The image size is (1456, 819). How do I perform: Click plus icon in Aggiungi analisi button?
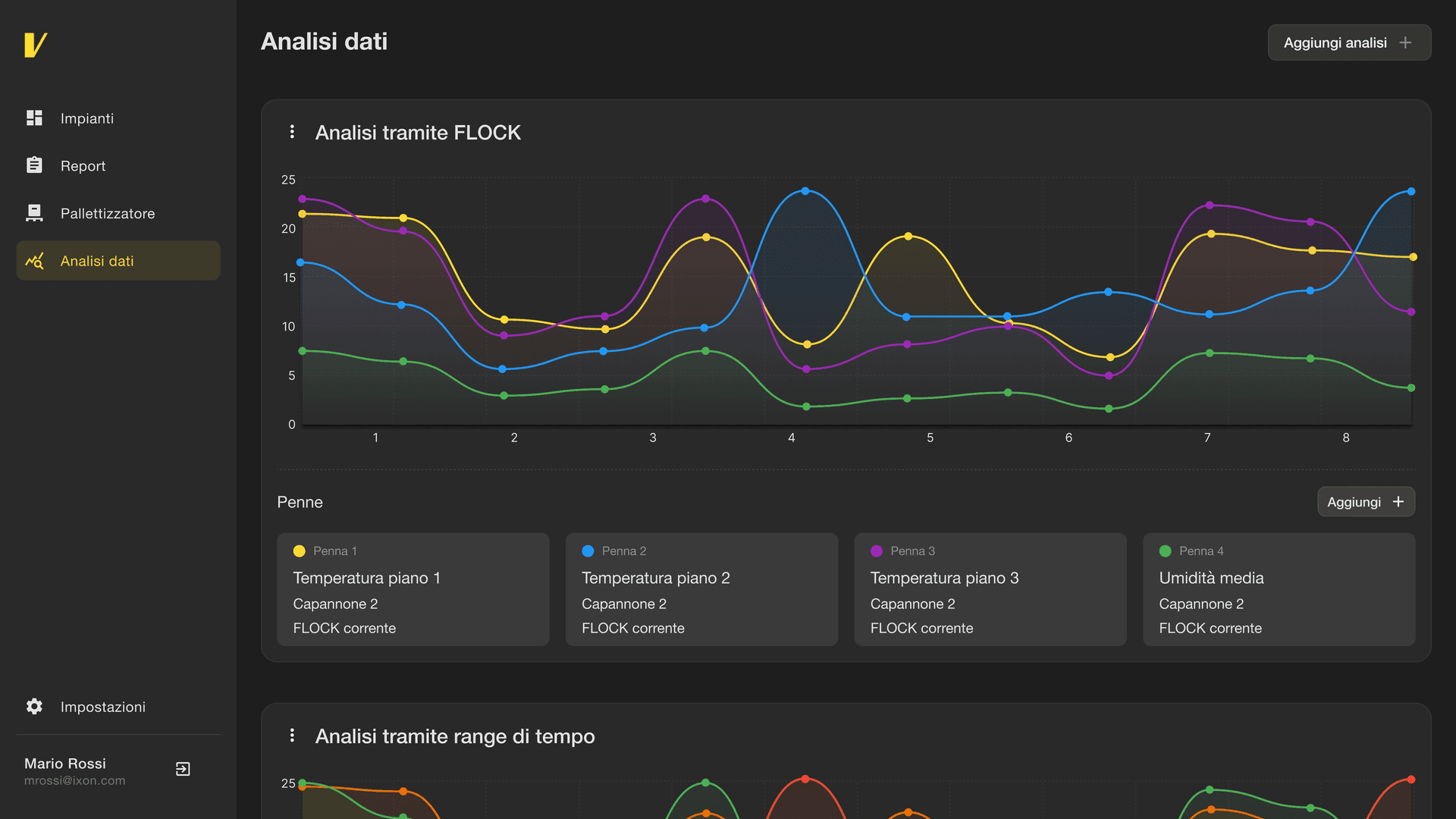[x=1405, y=42]
